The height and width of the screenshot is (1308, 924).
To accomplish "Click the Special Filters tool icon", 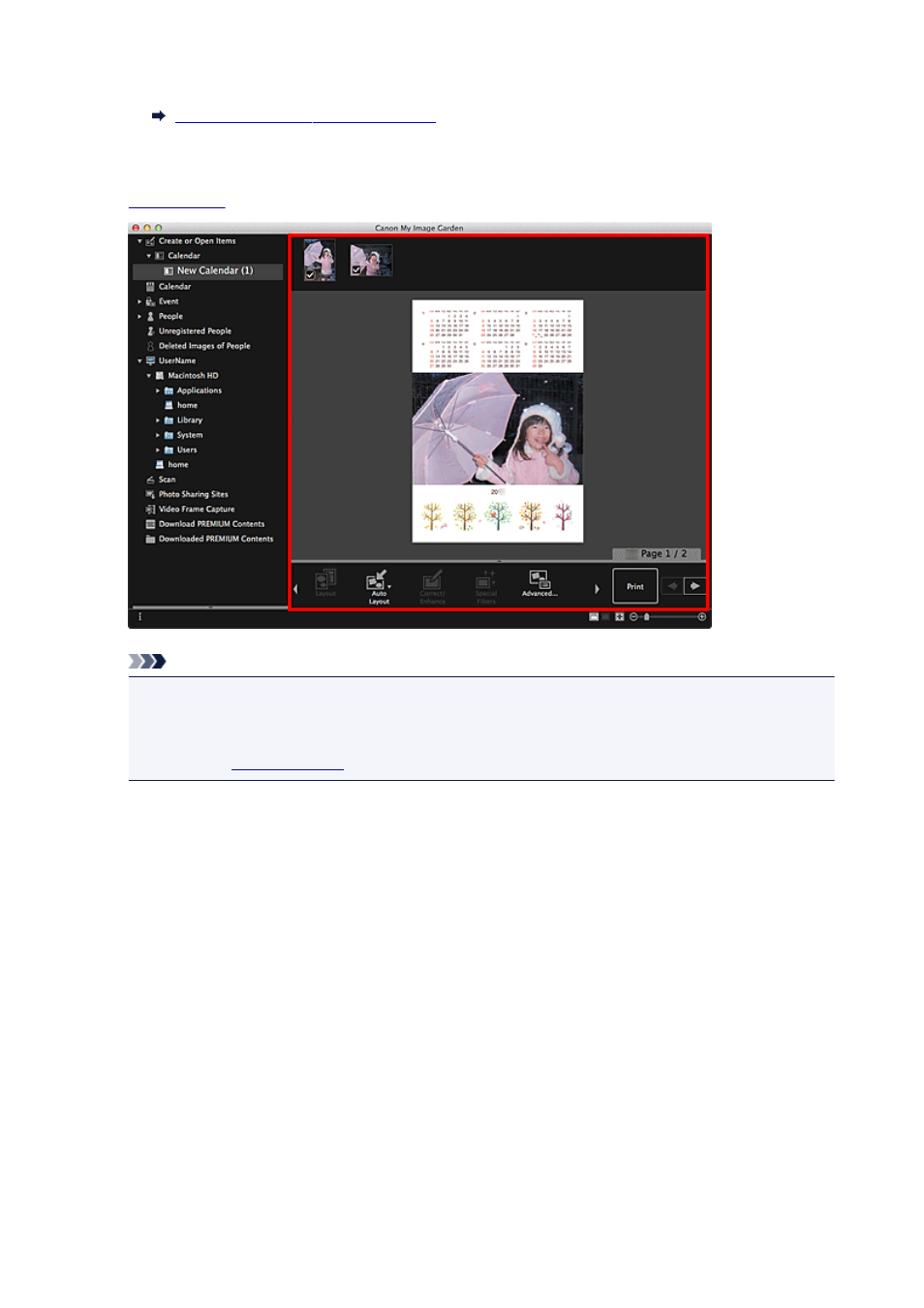I will click(486, 580).
